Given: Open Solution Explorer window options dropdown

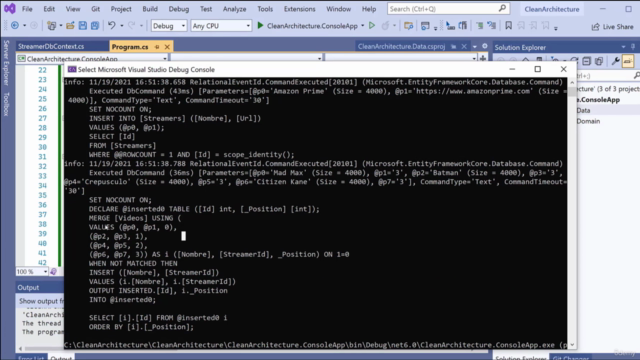Looking at the screenshot, I should 623,47.
